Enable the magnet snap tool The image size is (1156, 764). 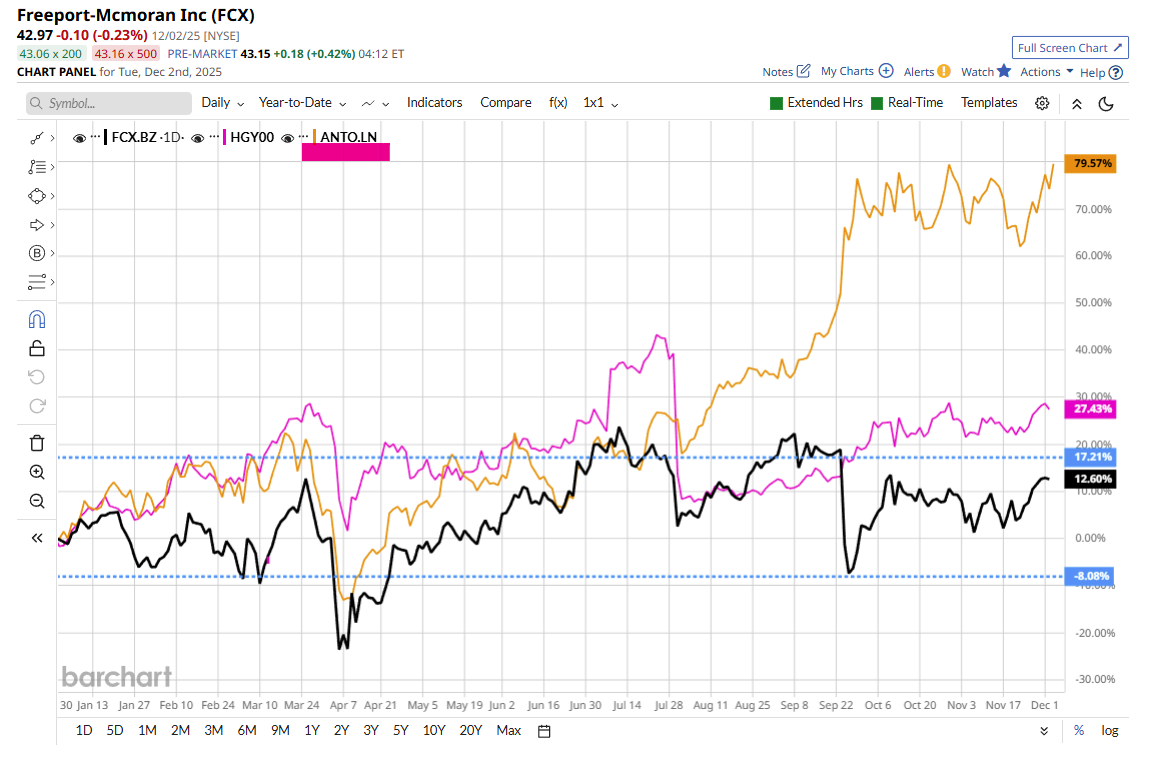pyautogui.click(x=37, y=319)
